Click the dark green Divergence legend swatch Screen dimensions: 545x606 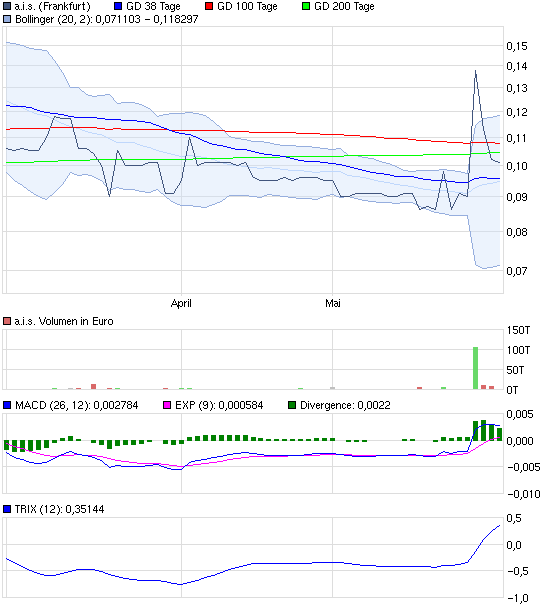[292, 405]
